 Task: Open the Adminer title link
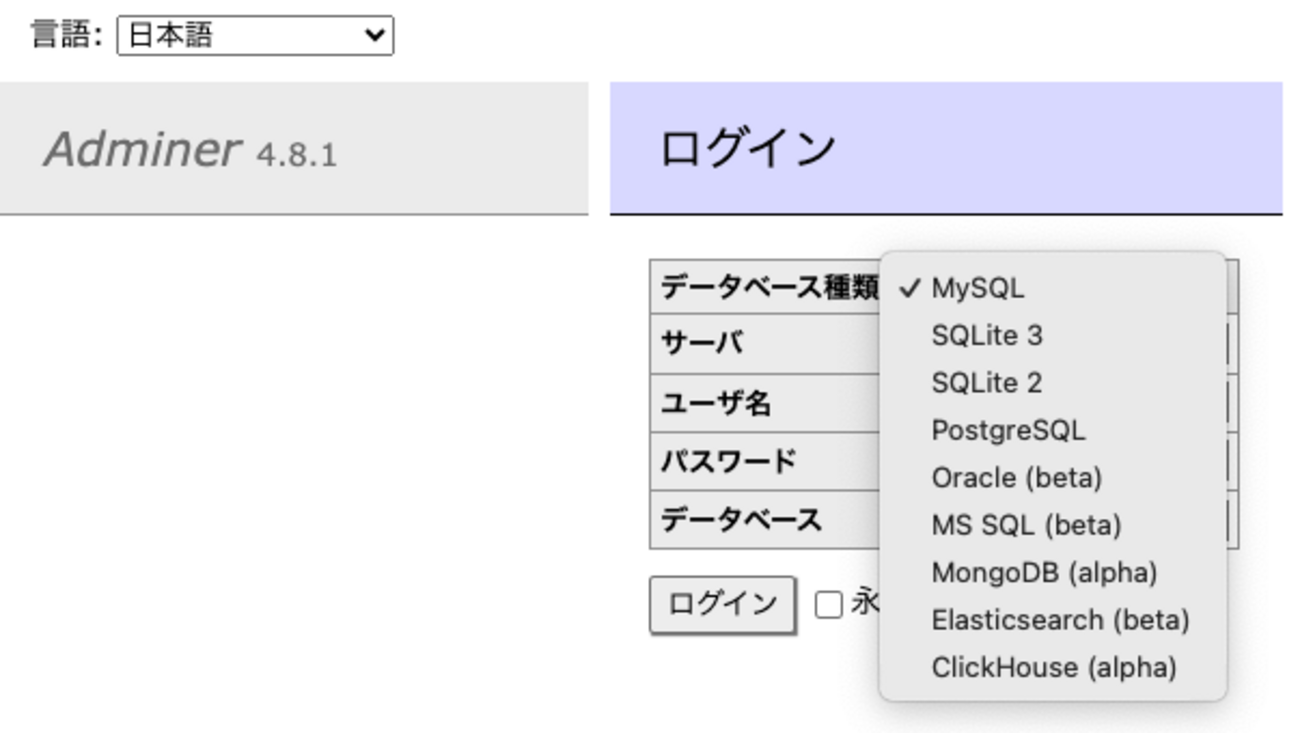point(141,150)
